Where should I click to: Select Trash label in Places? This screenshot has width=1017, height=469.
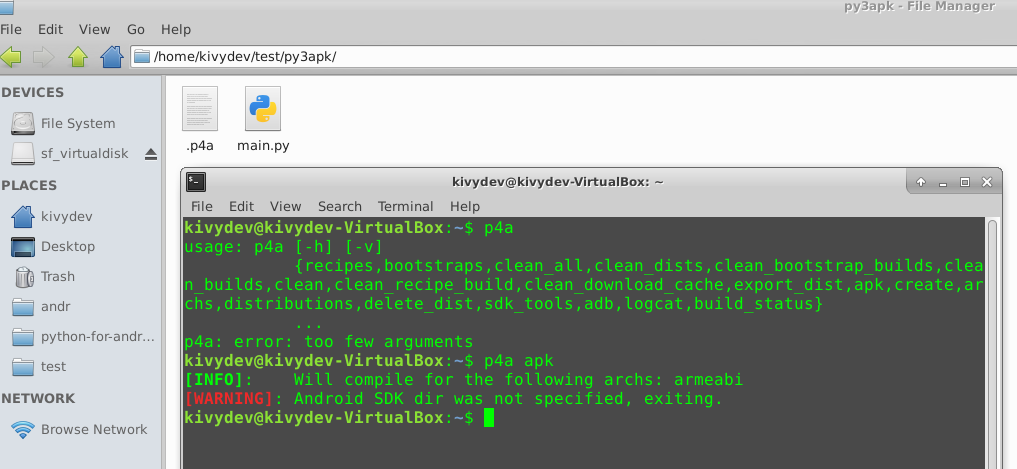point(58,276)
